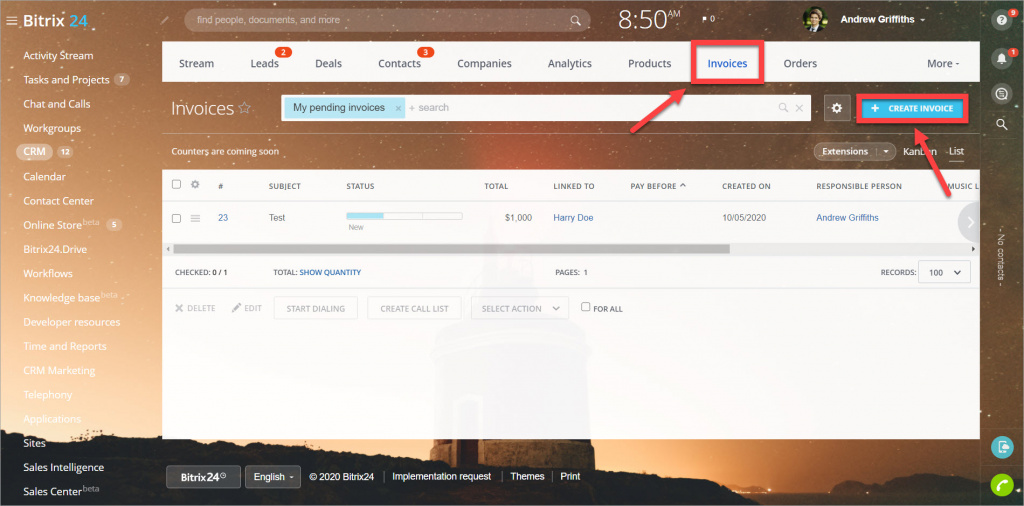Switch to List view
Image resolution: width=1024 pixels, height=506 pixels.
pyautogui.click(x=956, y=151)
